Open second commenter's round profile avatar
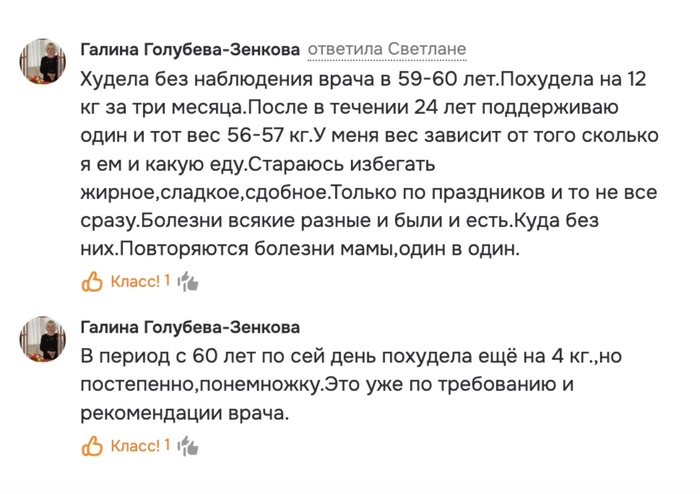This screenshot has height=494, width=700. click(43, 341)
